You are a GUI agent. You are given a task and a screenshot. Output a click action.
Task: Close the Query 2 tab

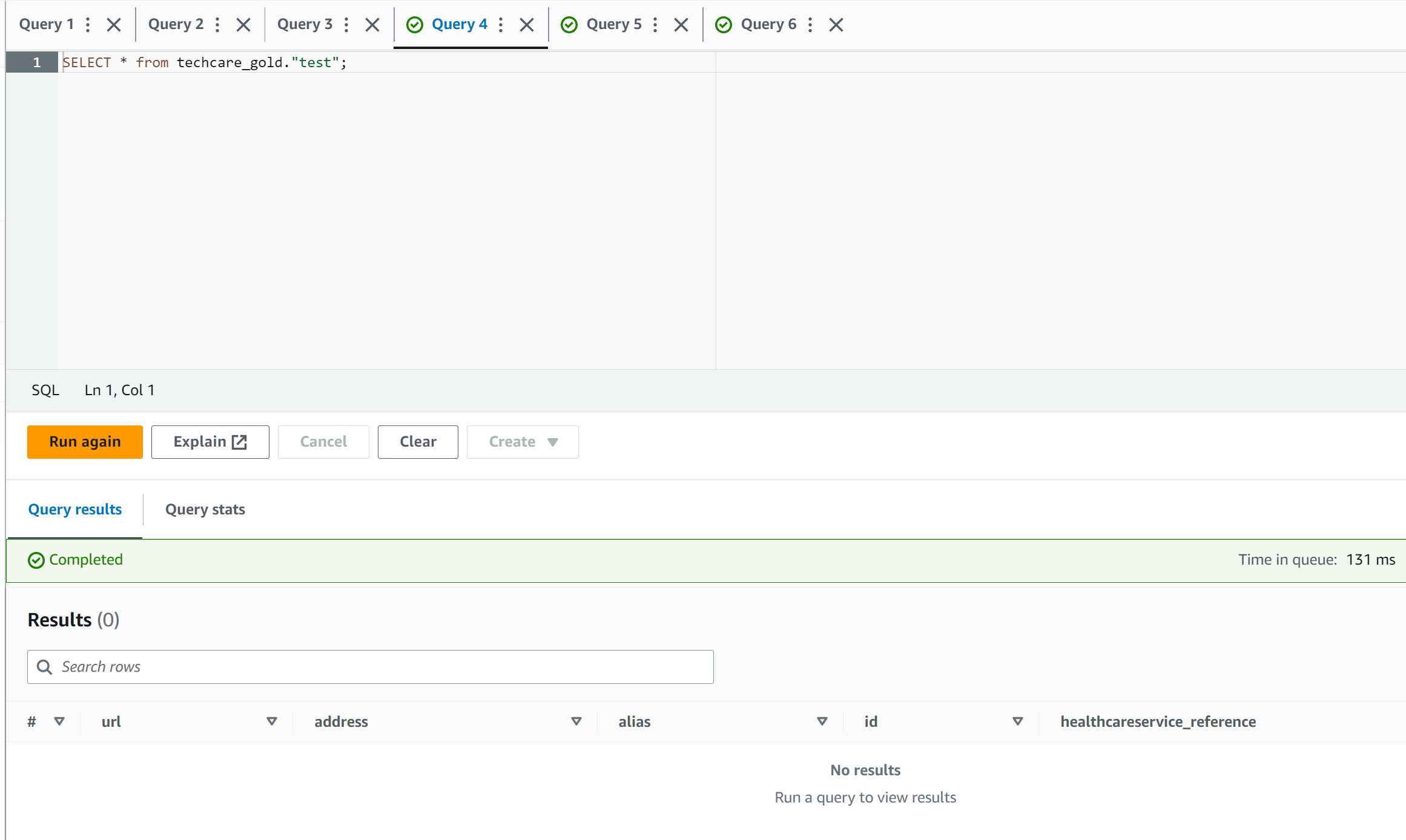[x=243, y=24]
